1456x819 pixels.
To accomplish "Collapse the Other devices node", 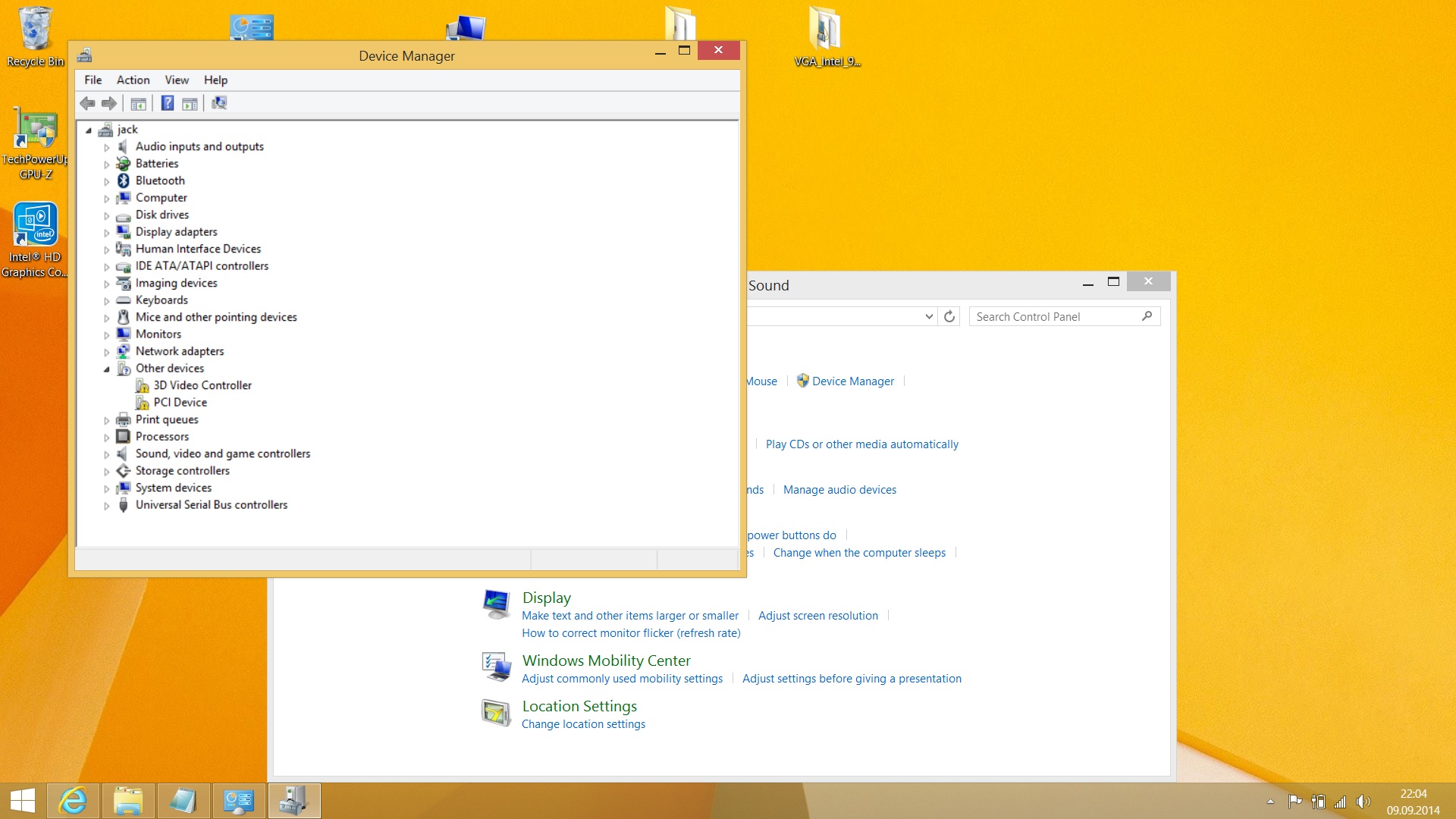I will tap(107, 369).
